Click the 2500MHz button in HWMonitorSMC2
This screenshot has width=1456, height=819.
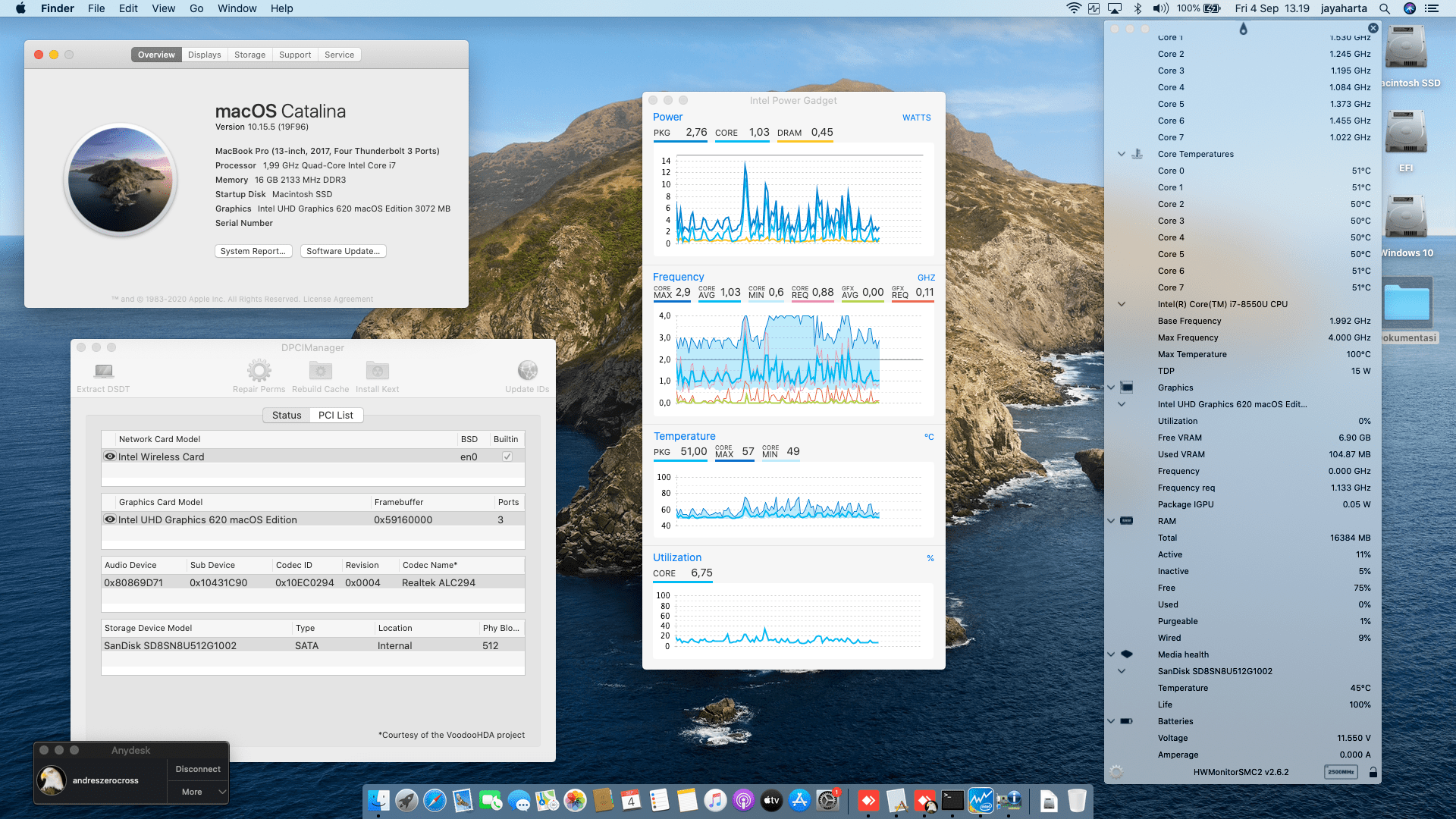click(x=1341, y=772)
